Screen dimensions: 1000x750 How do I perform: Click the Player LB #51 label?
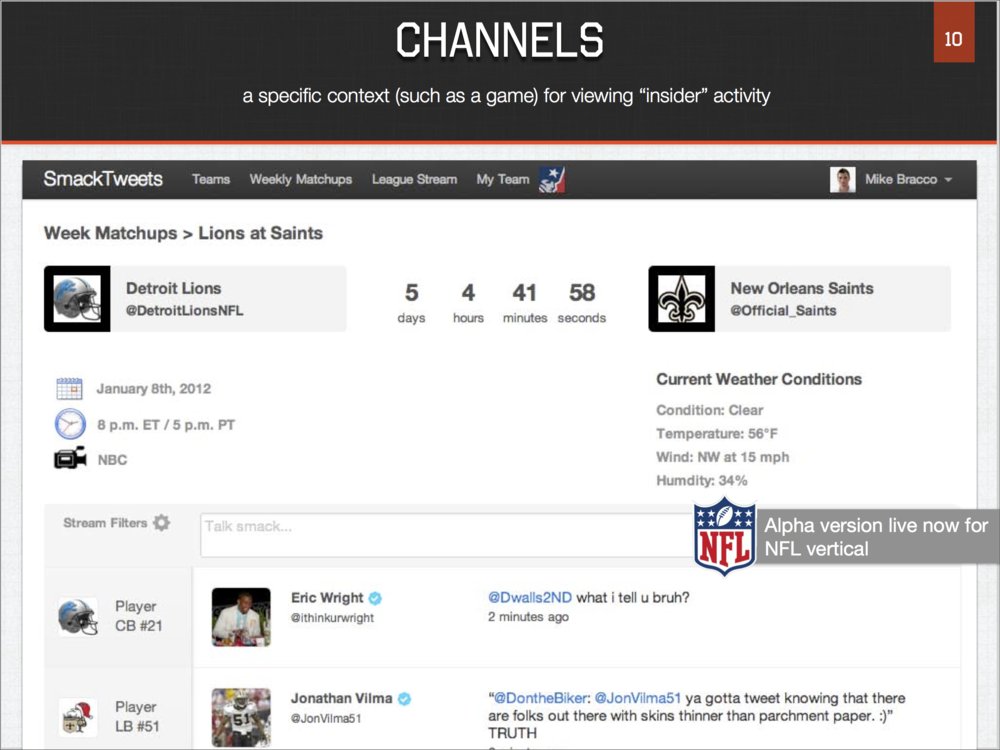coord(137,716)
